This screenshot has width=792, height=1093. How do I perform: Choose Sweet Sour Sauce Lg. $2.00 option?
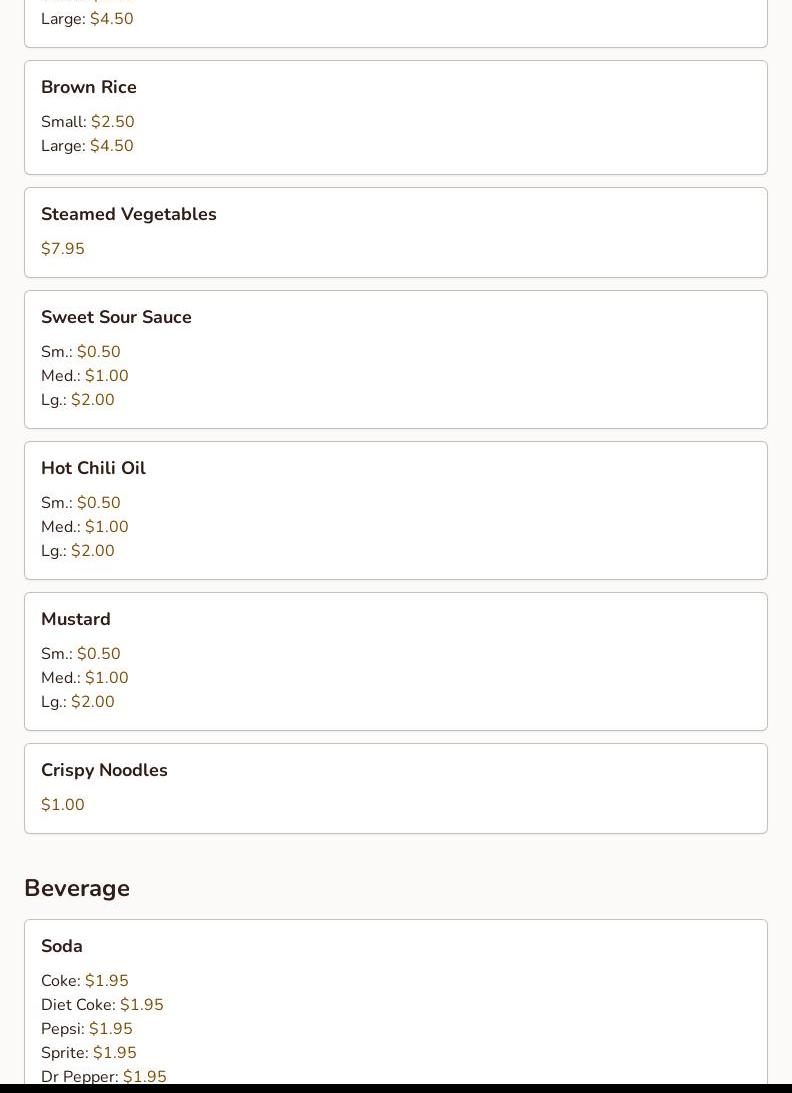coord(78,400)
